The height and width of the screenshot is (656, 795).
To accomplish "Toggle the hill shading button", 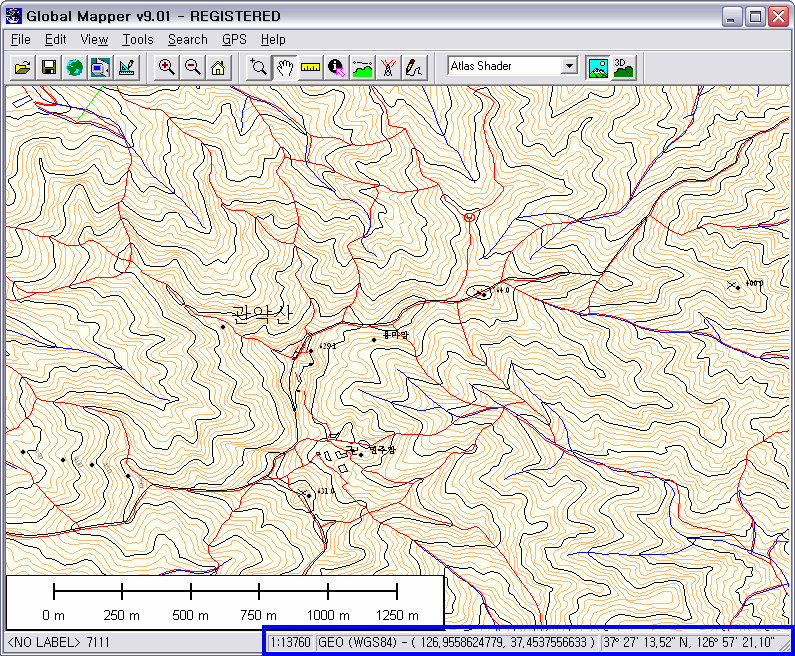I will point(598,67).
